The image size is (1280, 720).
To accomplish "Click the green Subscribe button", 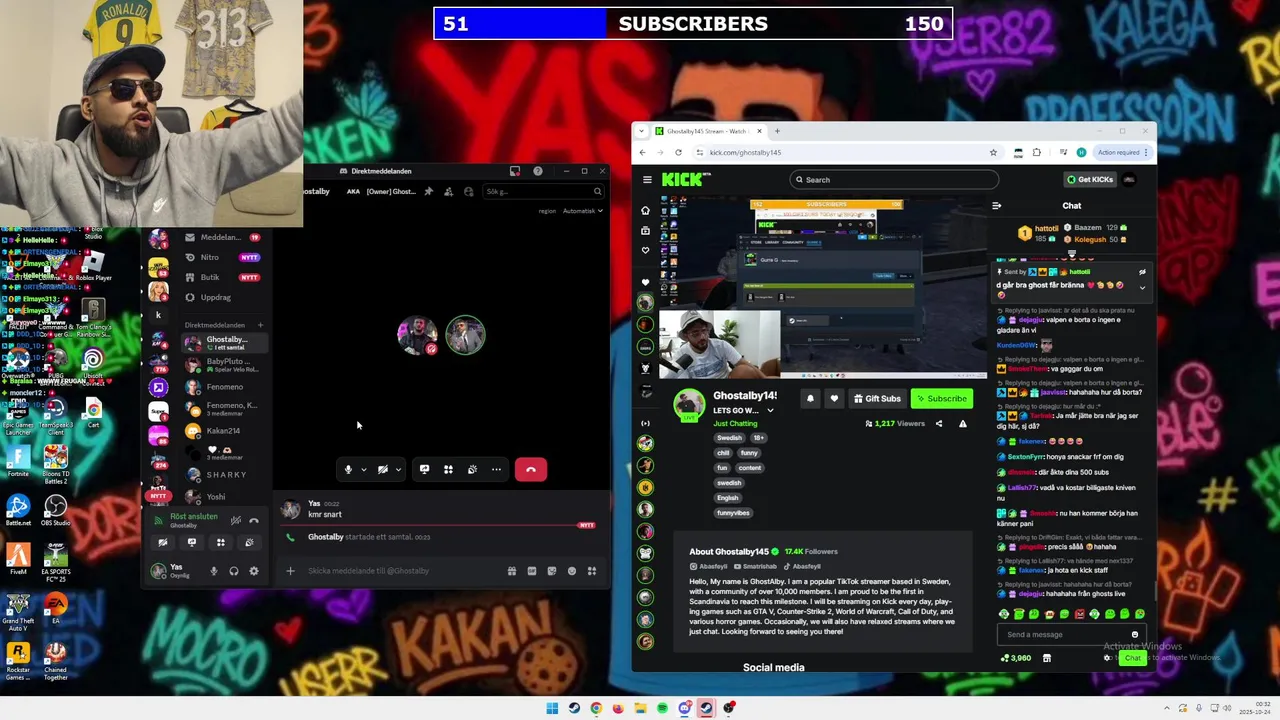I will 941,398.
